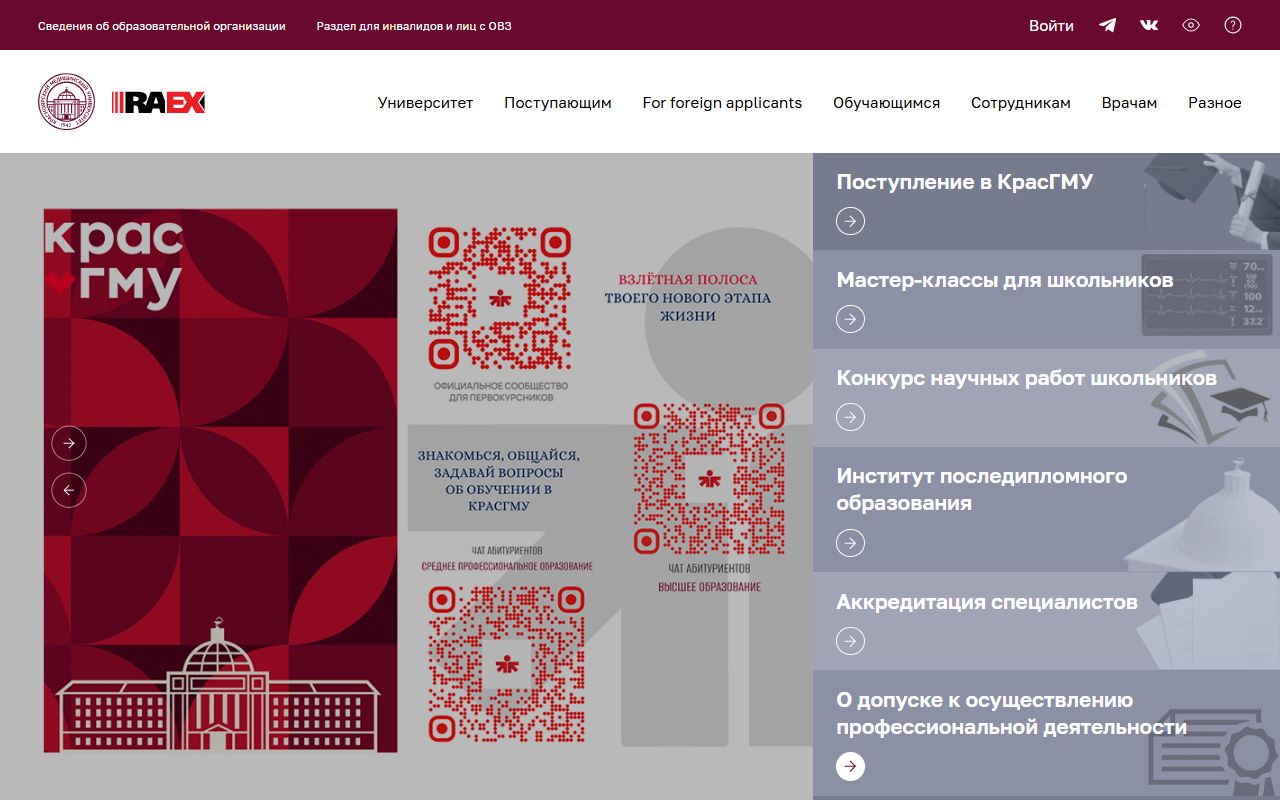Image resolution: width=1280 pixels, height=800 pixels.
Task: Click the Войти login link
Action: pyautogui.click(x=1051, y=26)
